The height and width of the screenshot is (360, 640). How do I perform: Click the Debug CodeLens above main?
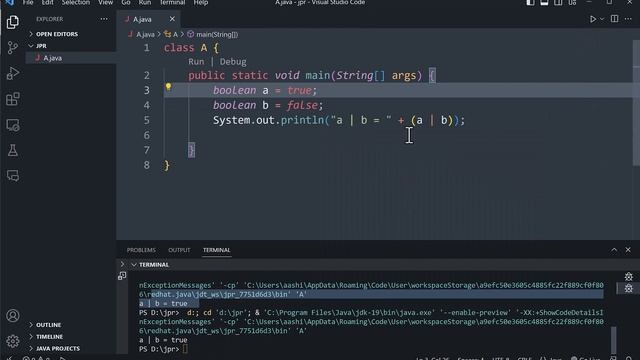(x=233, y=62)
